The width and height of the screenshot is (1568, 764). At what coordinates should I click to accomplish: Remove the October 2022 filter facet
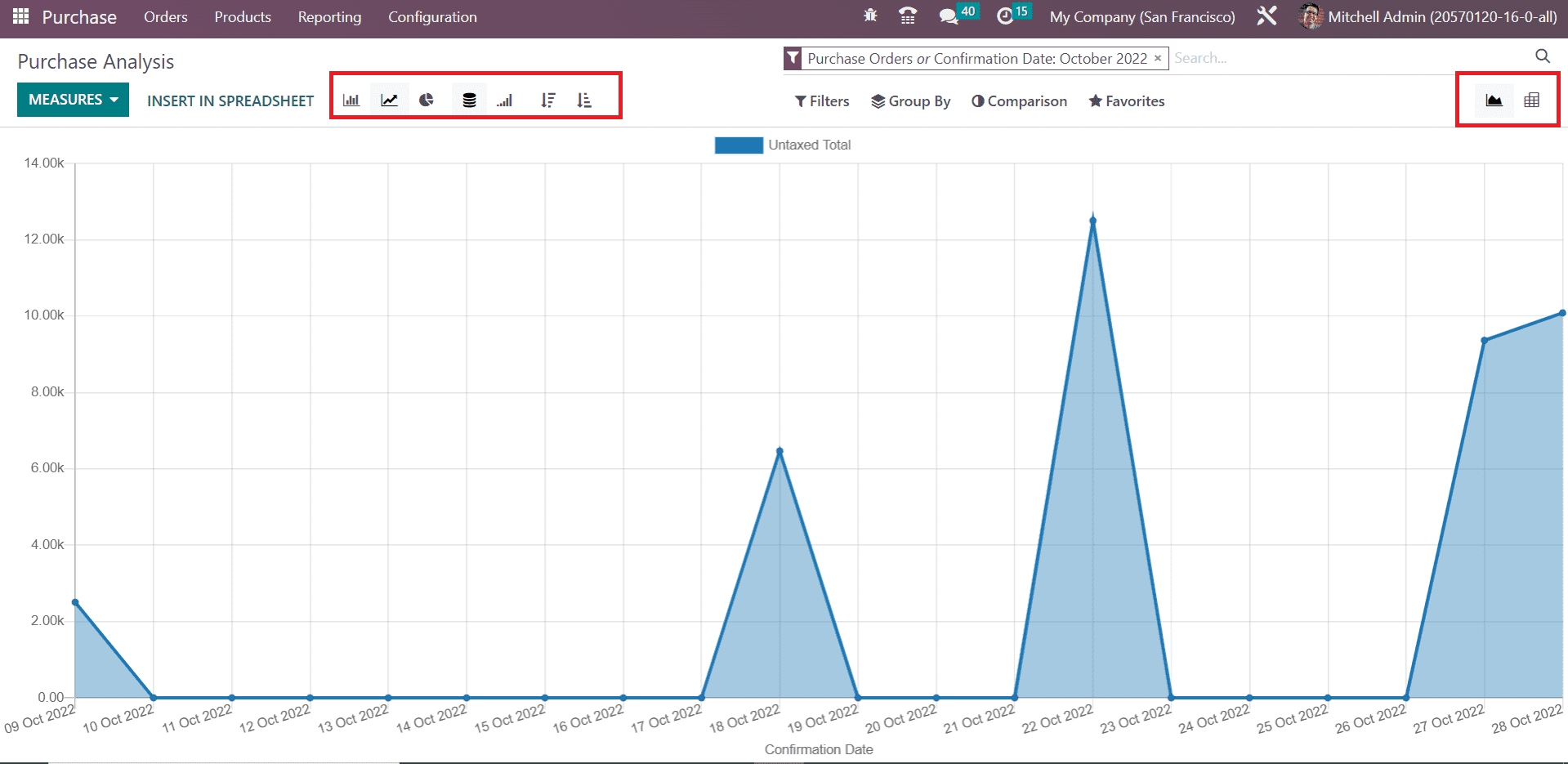1157,58
